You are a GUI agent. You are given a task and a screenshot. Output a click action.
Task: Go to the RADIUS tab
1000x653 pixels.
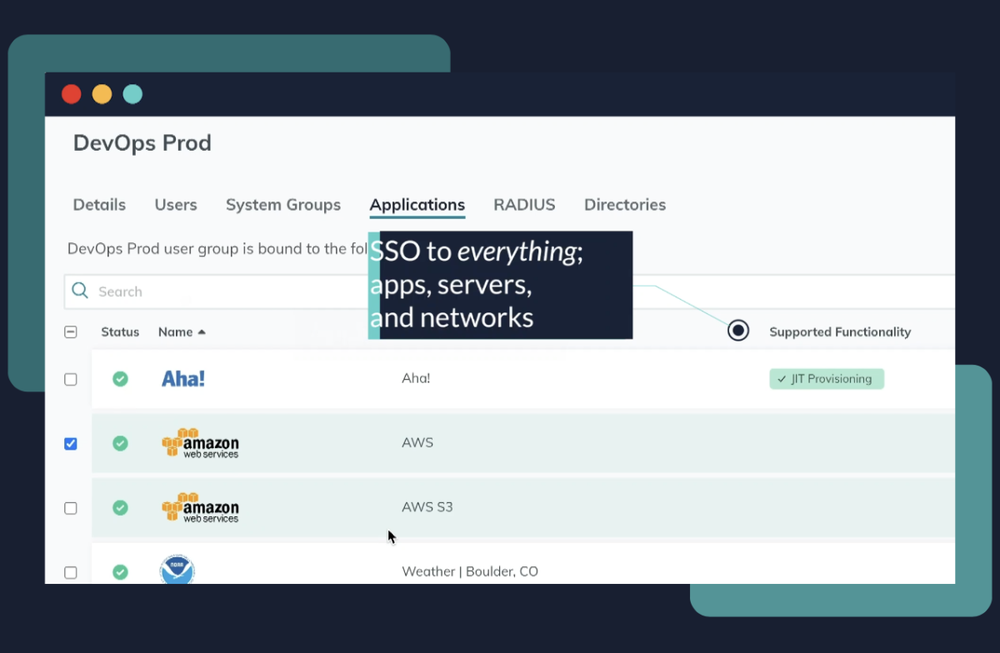(x=524, y=205)
